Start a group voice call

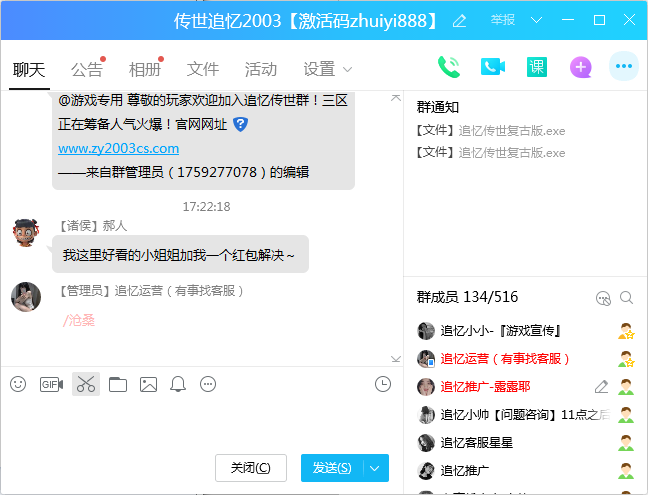coord(449,67)
